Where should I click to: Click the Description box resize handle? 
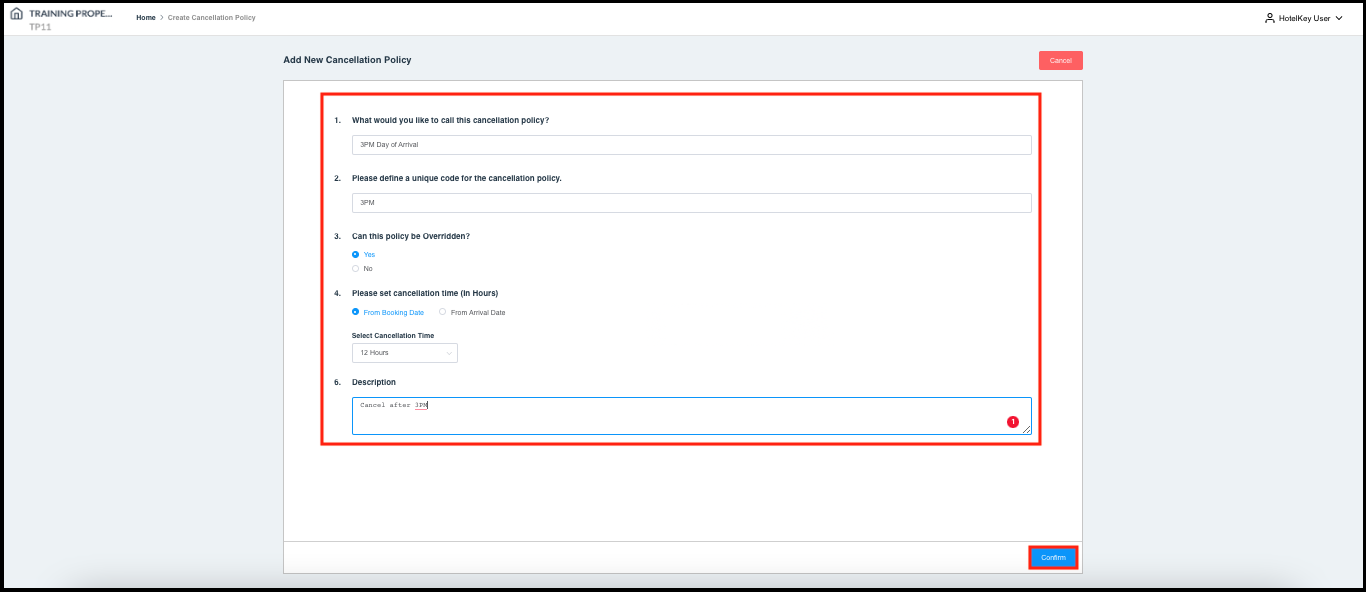pos(1026,429)
